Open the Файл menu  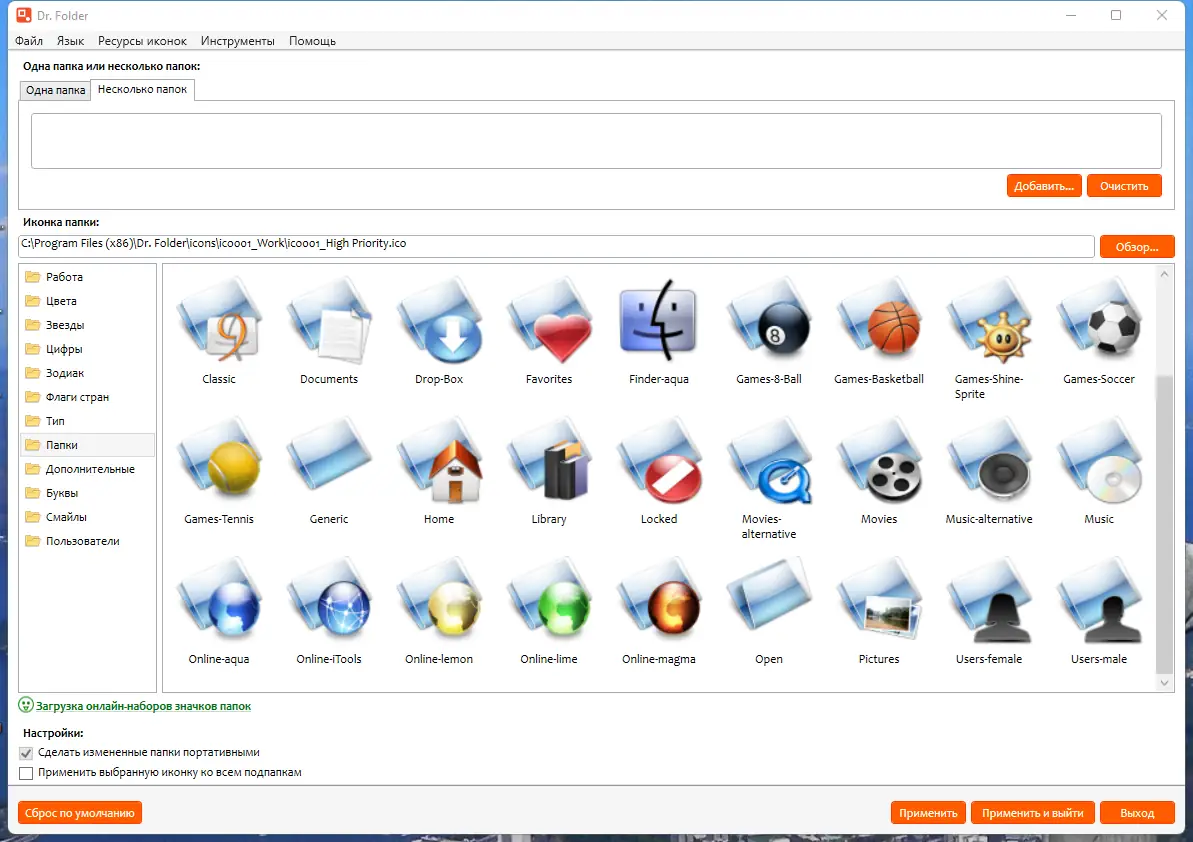point(29,41)
